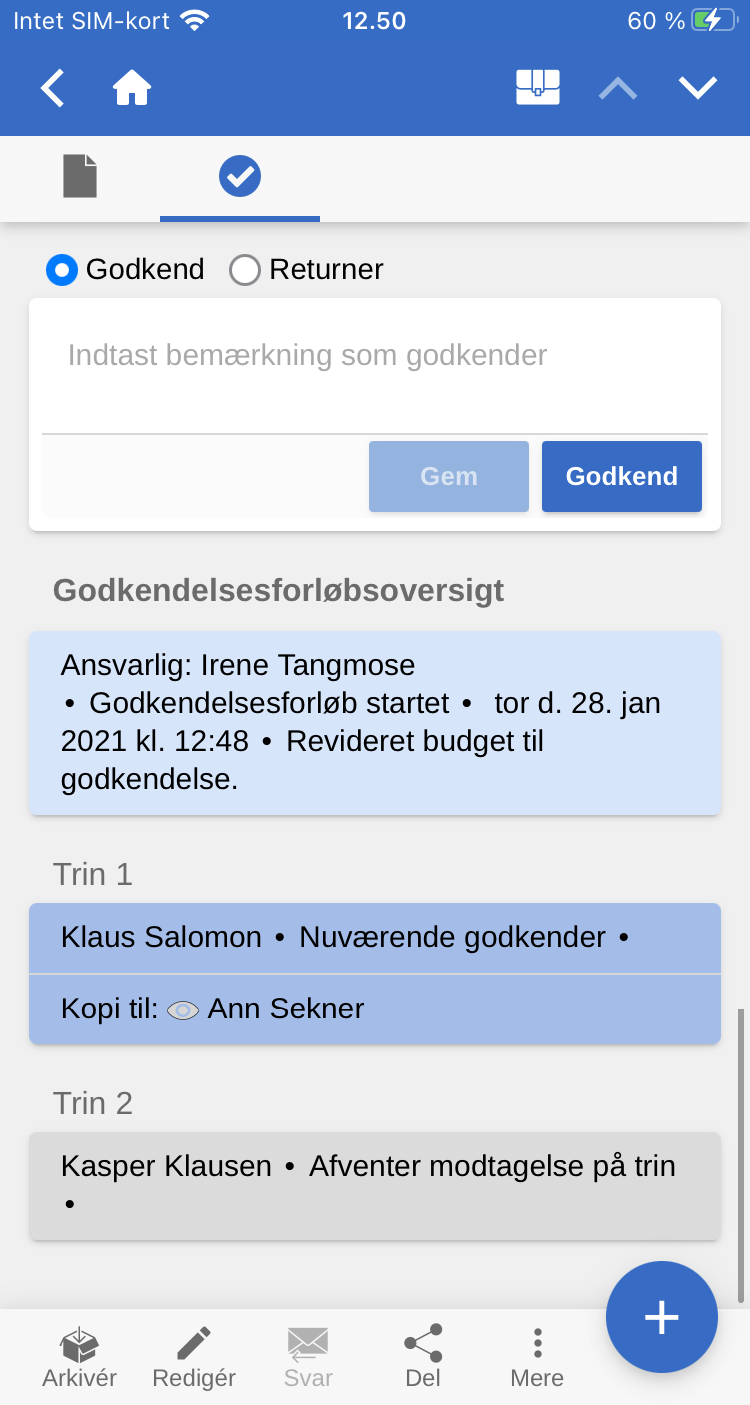Tap the Redigér pencil icon

pos(194,1344)
